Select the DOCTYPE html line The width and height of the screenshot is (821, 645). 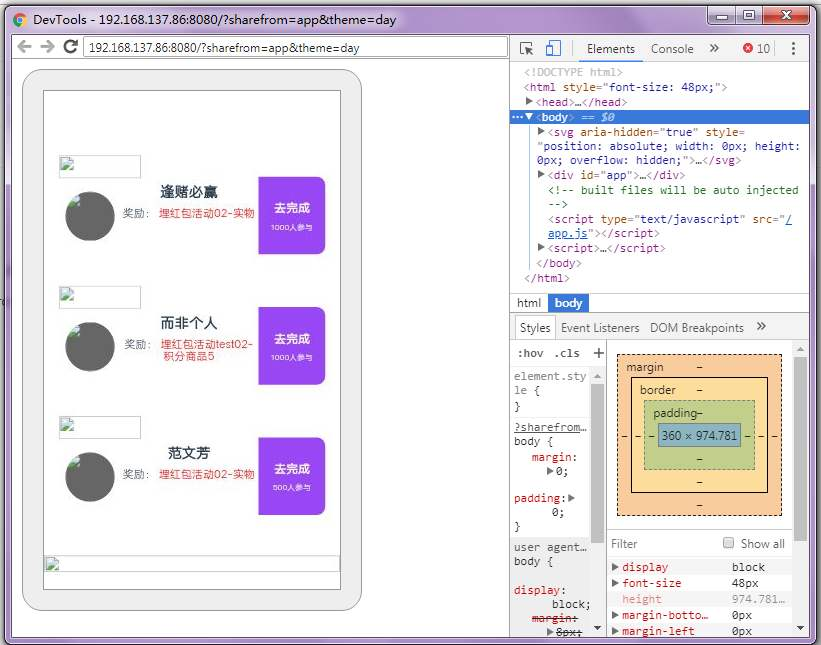(x=573, y=72)
